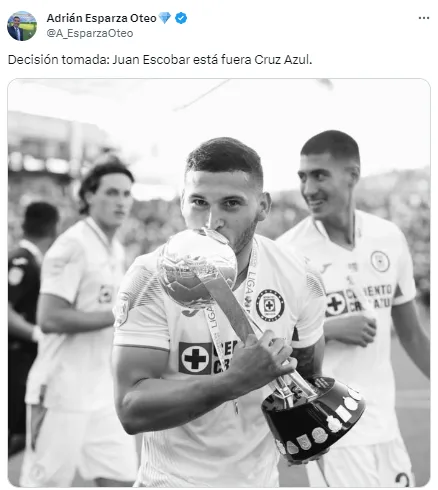Open the black-and-white photo attachment
Viewport: 438px width, 490px height.
pos(219,283)
